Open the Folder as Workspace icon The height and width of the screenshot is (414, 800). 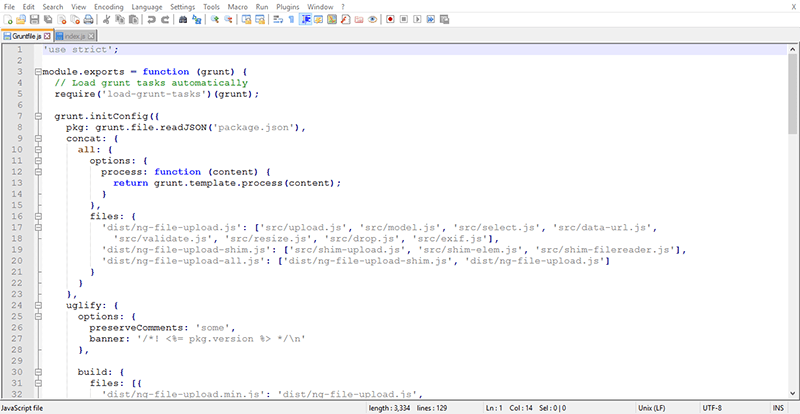(359, 19)
